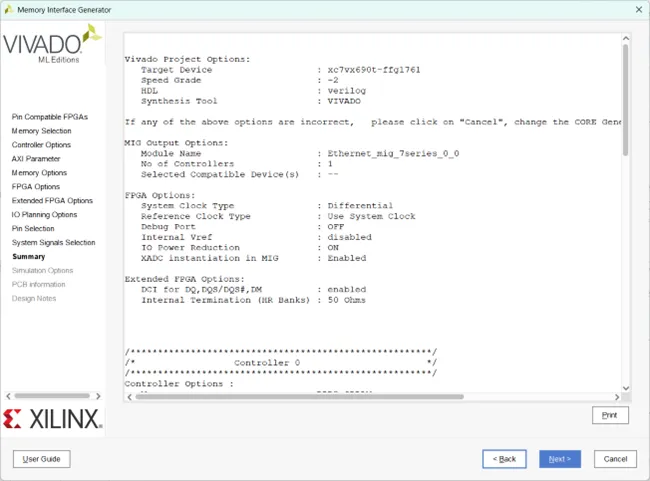
Task: Click sidebar scroll-right arrow
Action: click(98, 396)
